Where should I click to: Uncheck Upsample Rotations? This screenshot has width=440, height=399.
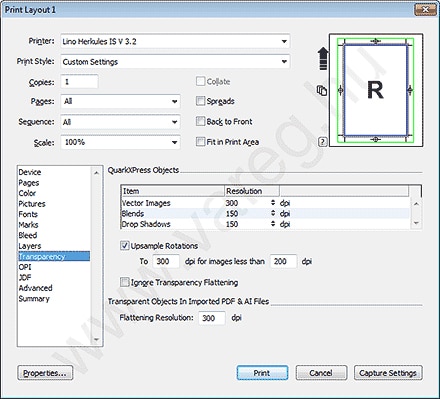(x=124, y=246)
